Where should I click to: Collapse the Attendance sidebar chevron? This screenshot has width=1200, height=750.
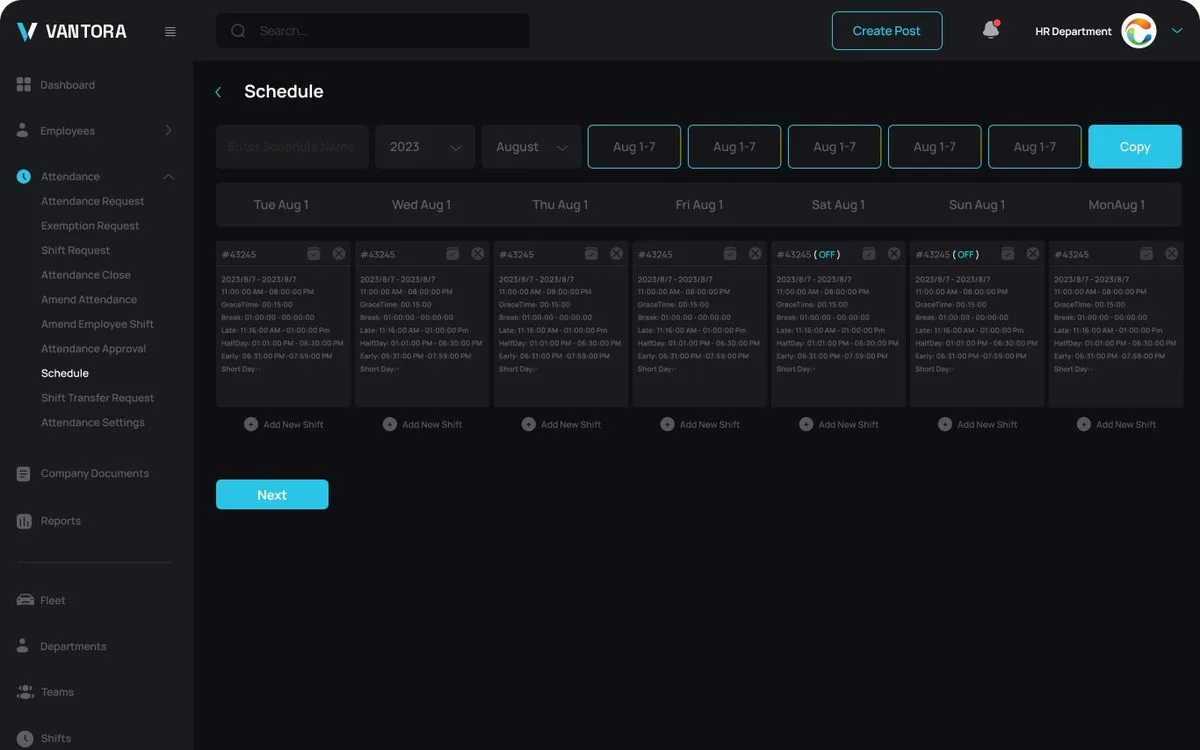pyautogui.click(x=168, y=177)
